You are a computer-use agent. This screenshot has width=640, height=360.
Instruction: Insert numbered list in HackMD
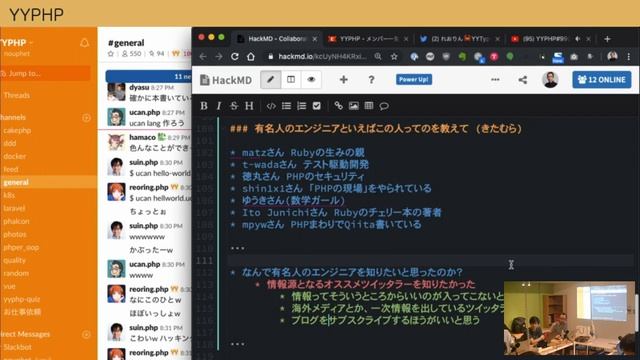(302, 106)
